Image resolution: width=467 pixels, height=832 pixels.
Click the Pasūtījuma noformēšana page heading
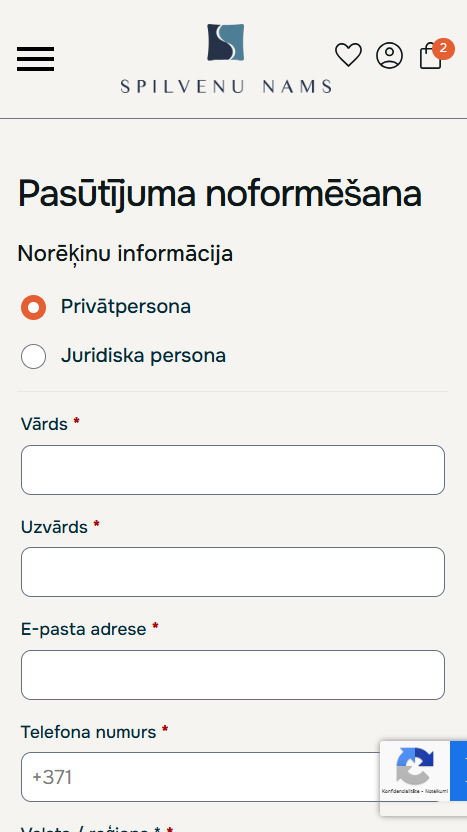[x=220, y=194]
